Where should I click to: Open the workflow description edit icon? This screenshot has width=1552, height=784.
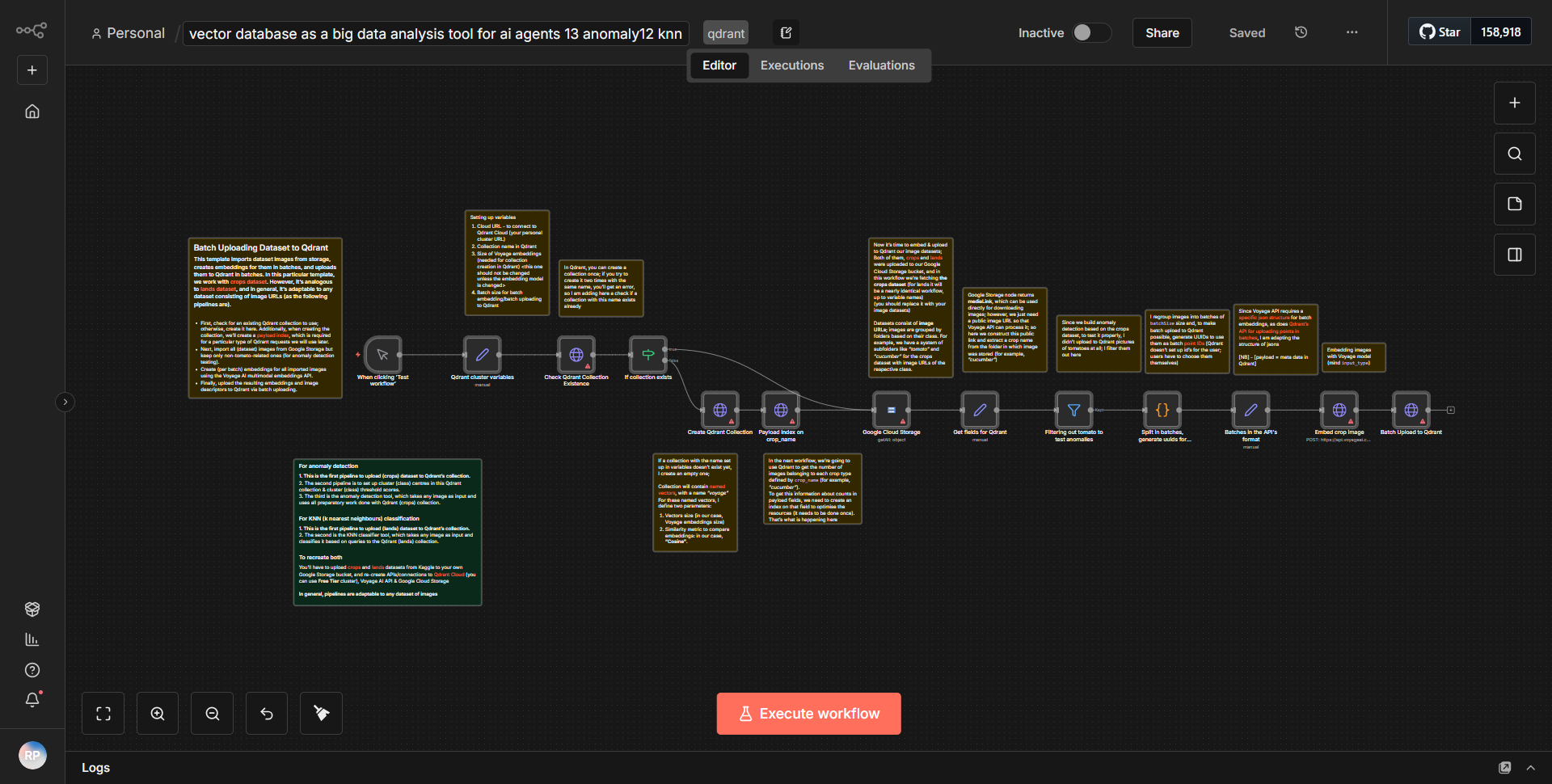pyautogui.click(x=786, y=33)
